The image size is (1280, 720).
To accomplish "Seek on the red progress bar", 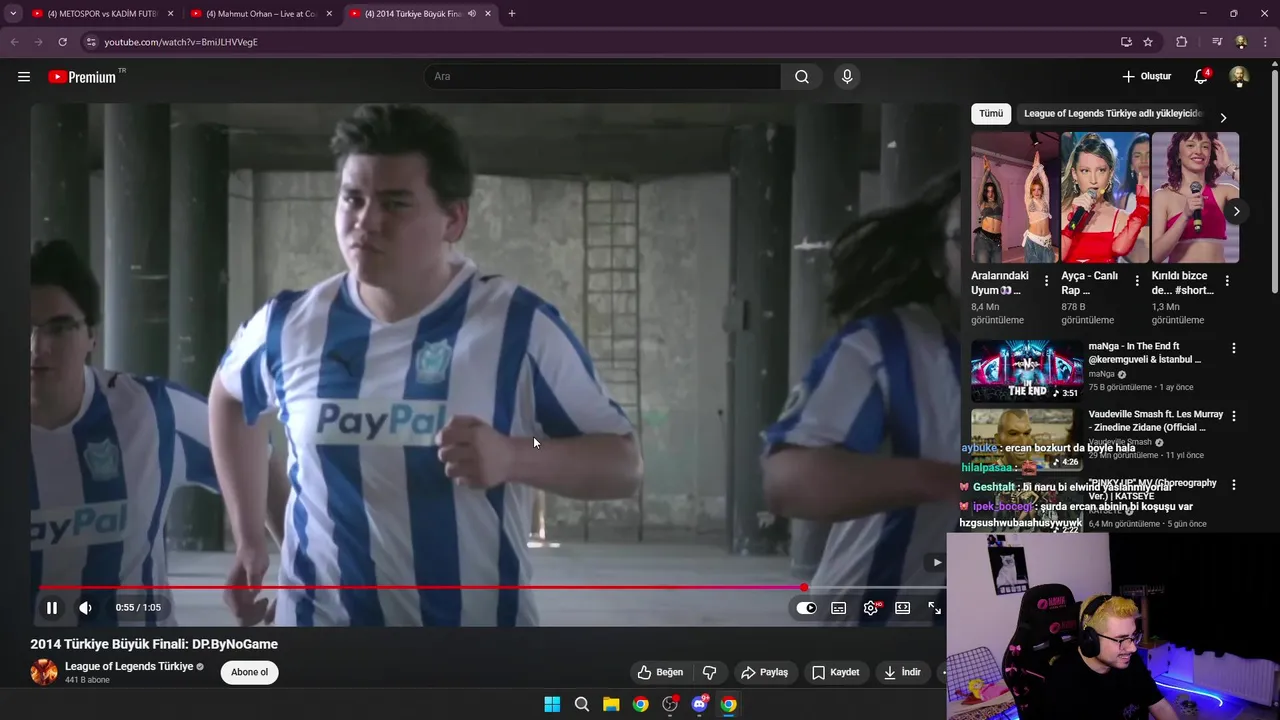I will 490,588.
